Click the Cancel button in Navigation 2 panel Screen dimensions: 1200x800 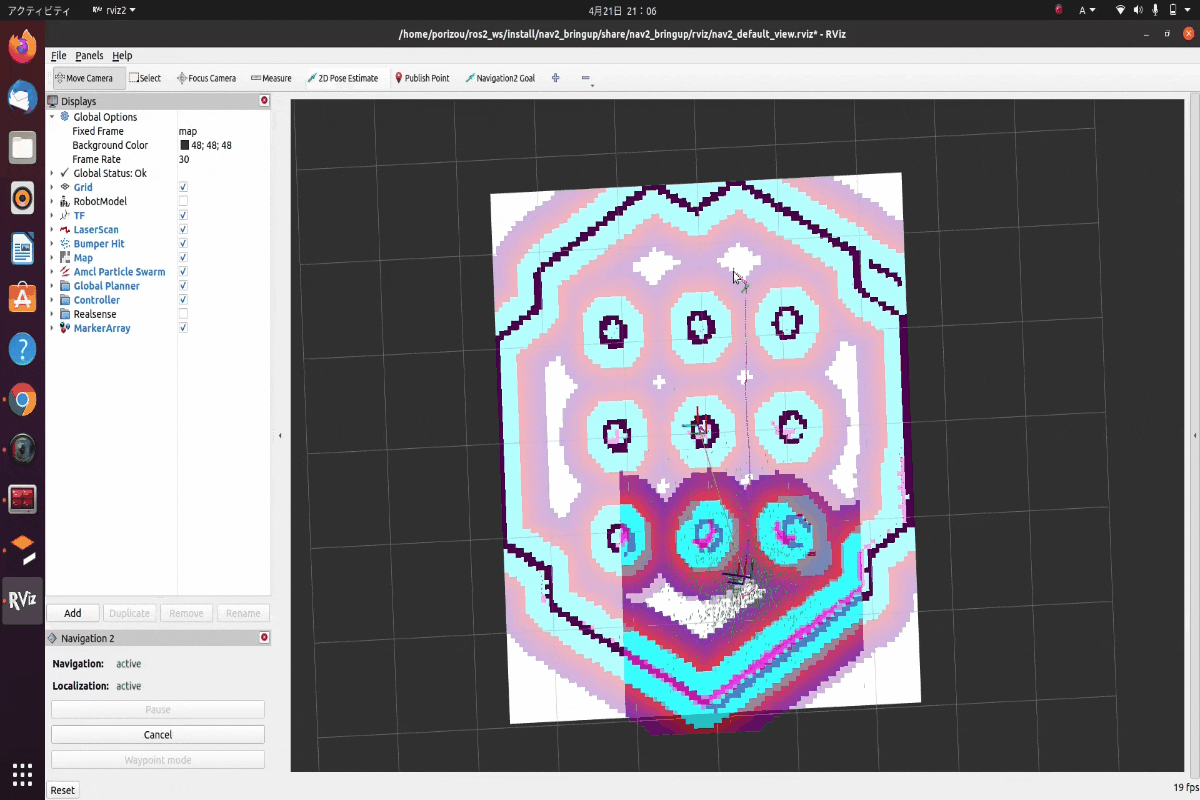point(157,733)
